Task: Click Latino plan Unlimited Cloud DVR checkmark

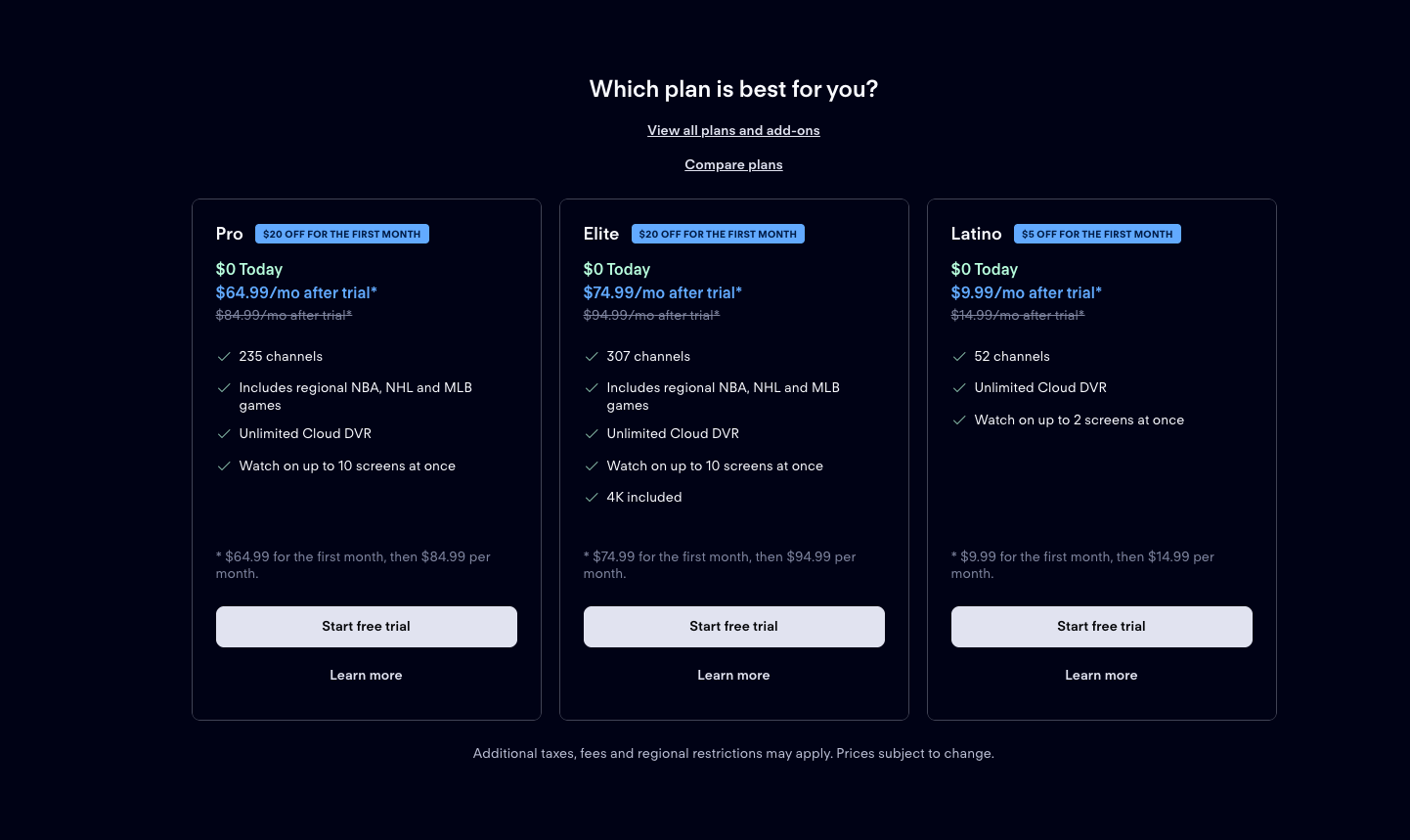Action: point(959,388)
